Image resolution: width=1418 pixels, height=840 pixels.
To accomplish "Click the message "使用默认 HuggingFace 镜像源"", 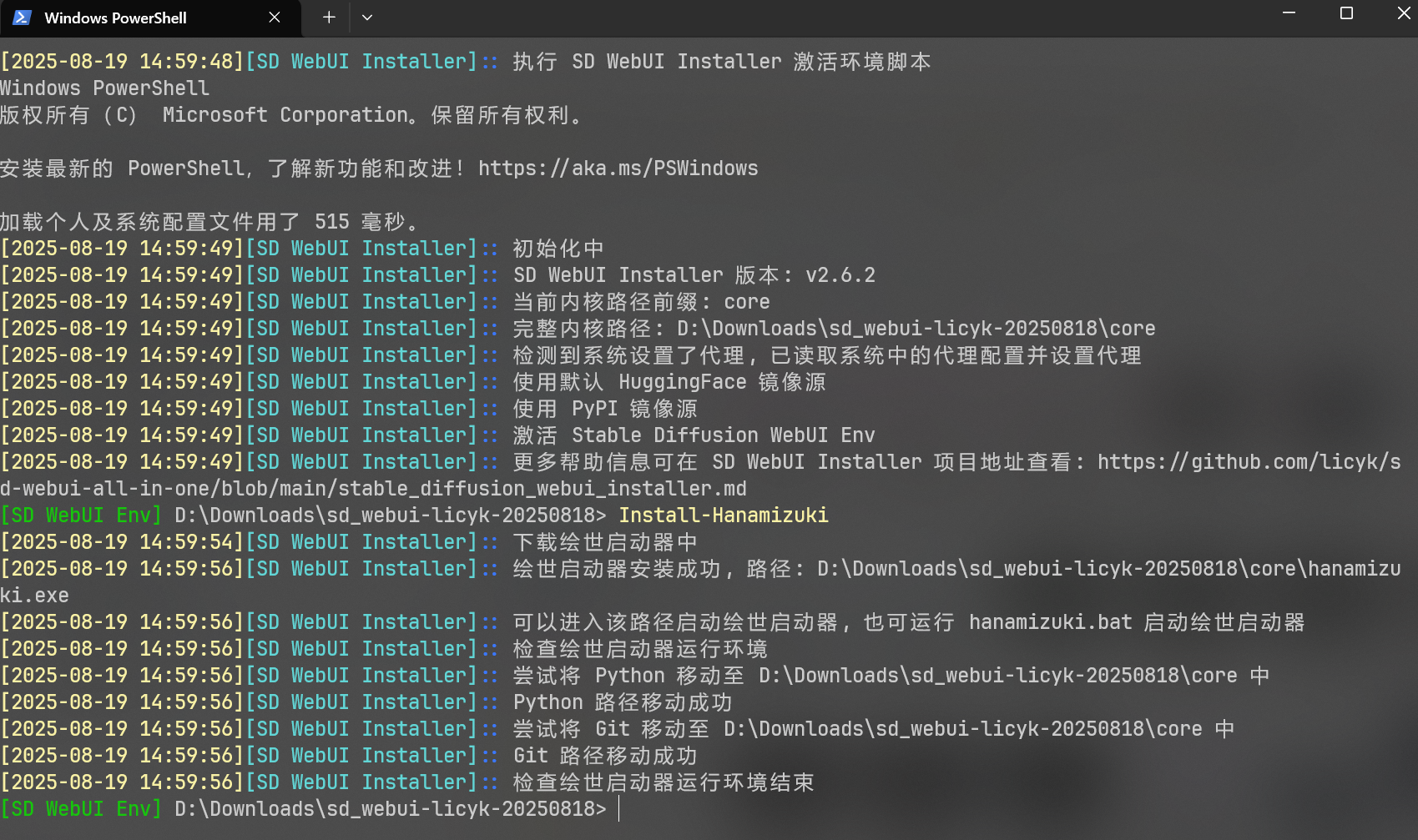I will tap(669, 382).
